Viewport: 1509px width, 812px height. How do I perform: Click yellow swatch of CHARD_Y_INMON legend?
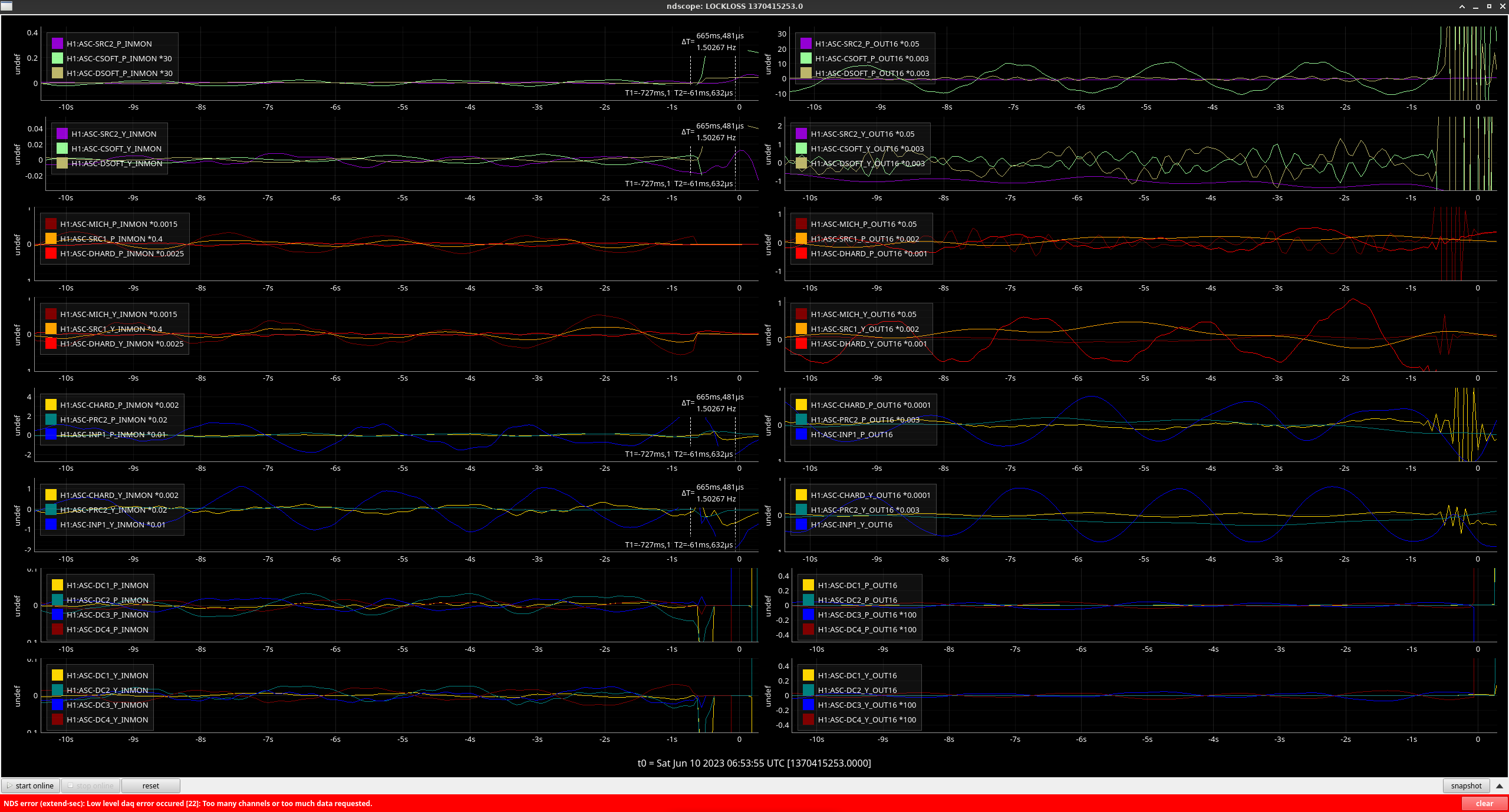[x=51, y=495]
